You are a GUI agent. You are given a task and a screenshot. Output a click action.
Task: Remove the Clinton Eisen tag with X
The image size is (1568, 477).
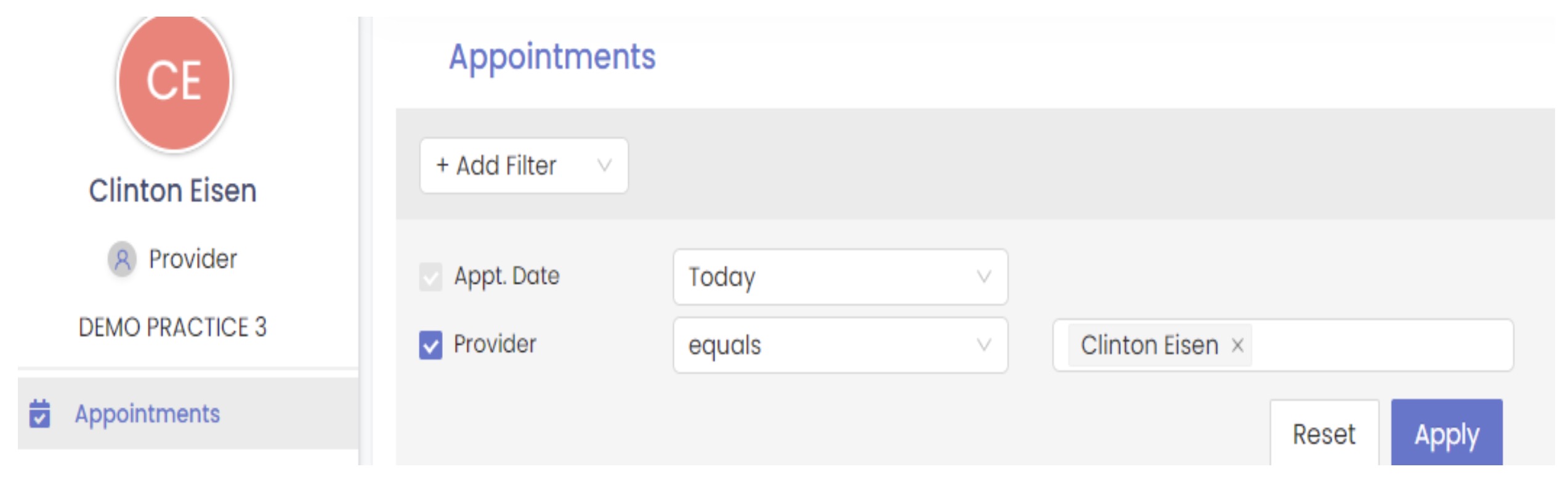click(x=1237, y=346)
